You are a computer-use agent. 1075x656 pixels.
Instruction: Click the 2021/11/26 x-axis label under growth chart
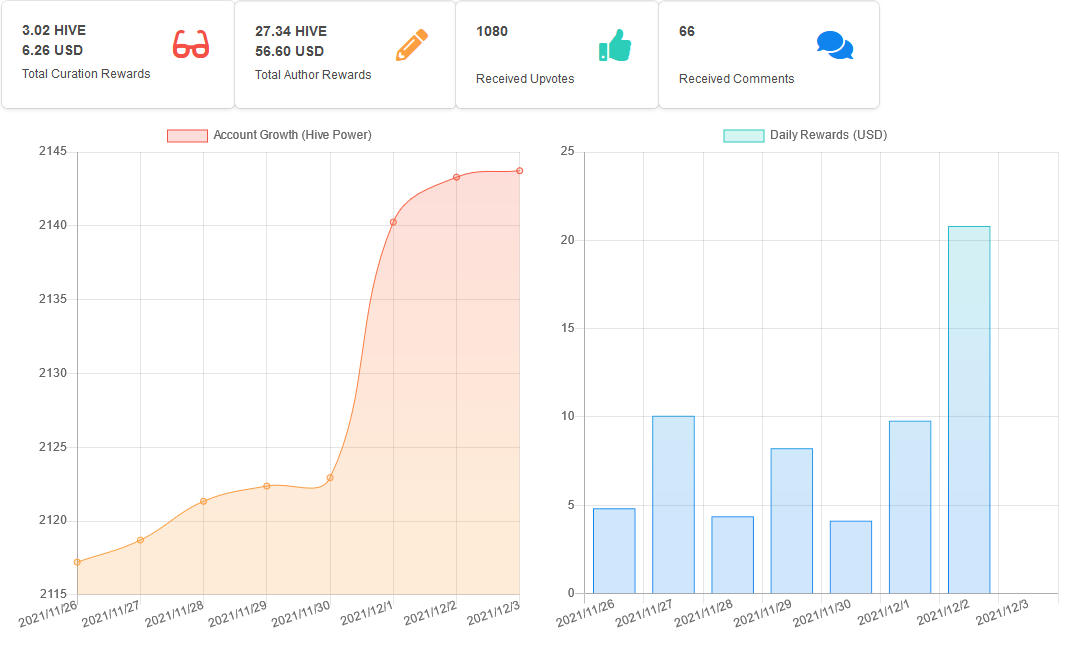pos(48,614)
